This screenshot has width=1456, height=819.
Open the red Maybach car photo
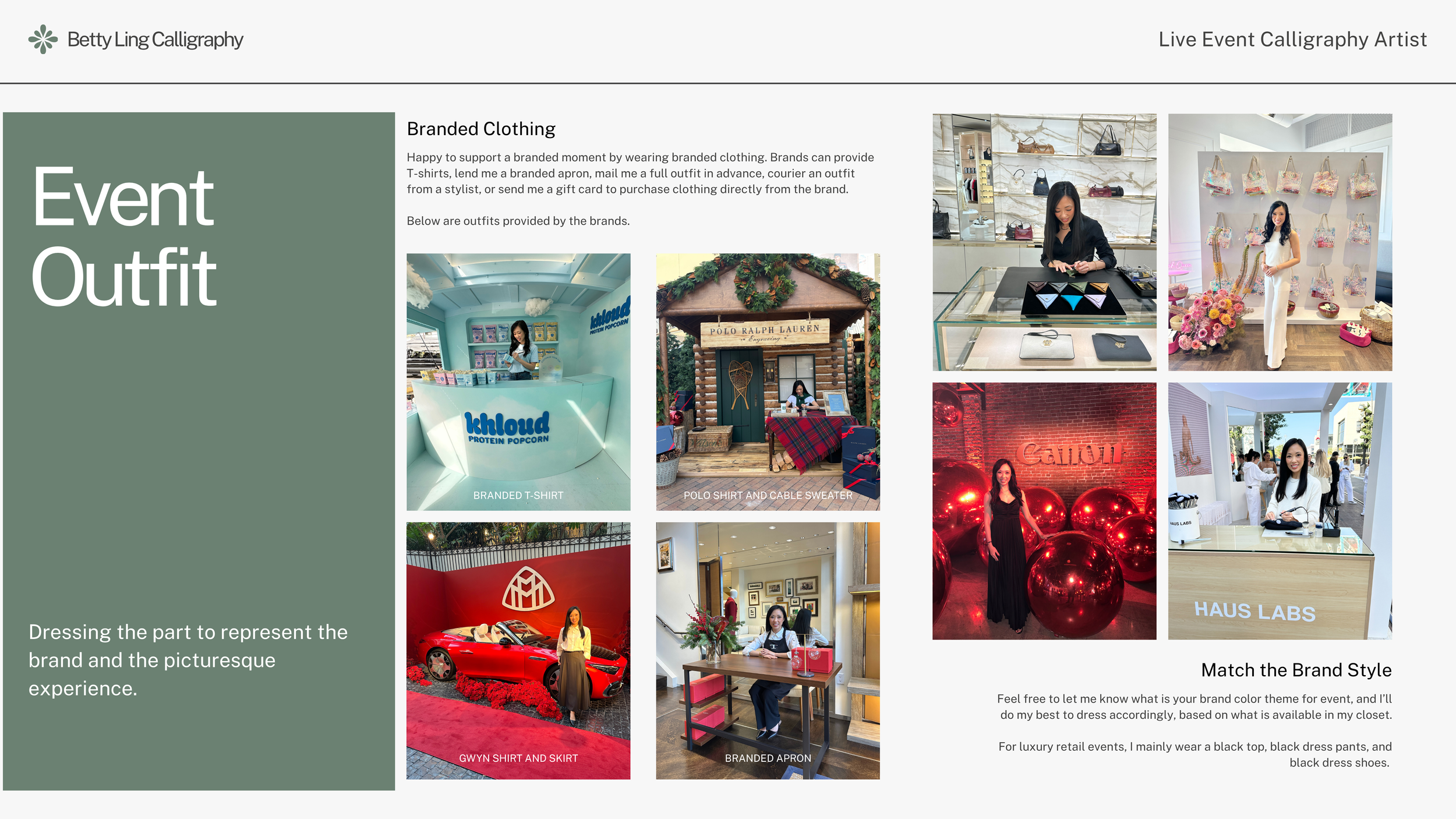(x=518, y=651)
